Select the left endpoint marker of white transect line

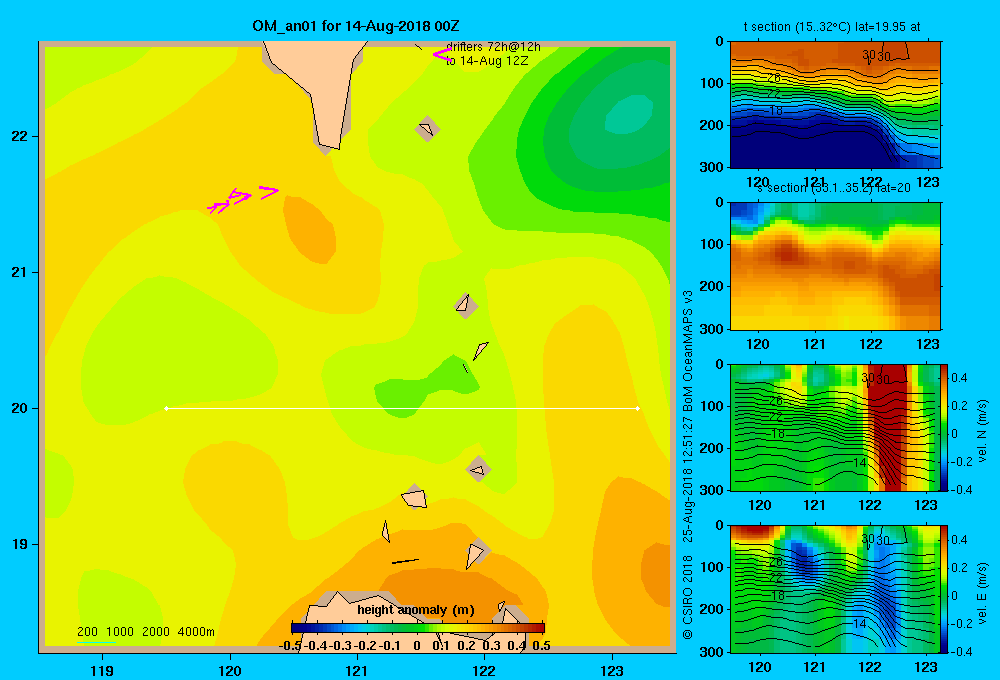(x=166, y=408)
